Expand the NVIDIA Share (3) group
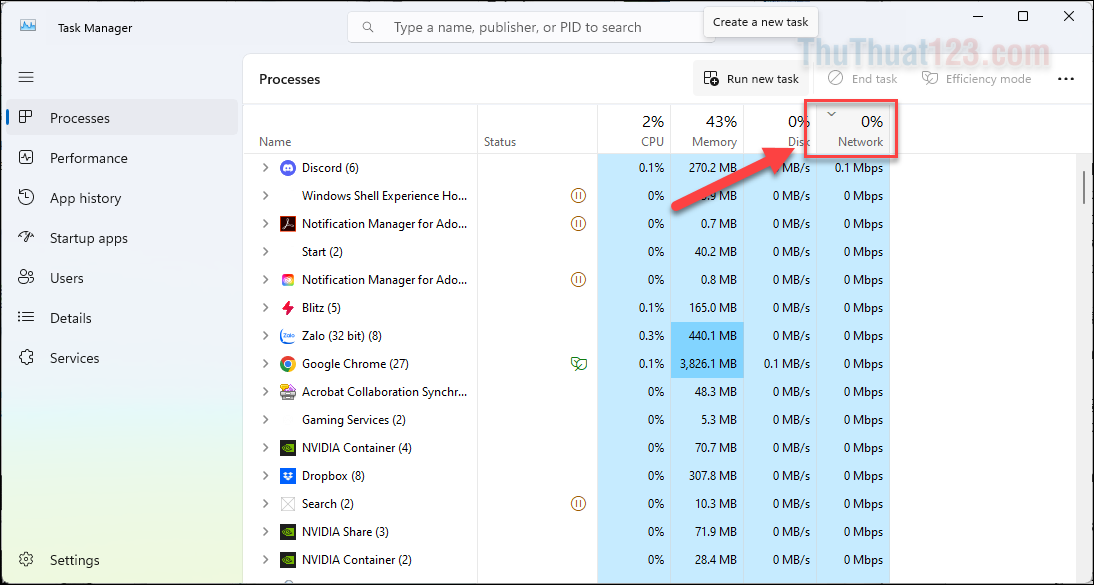The width and height of the screenshot is (1094, 585). coord(265,531)
